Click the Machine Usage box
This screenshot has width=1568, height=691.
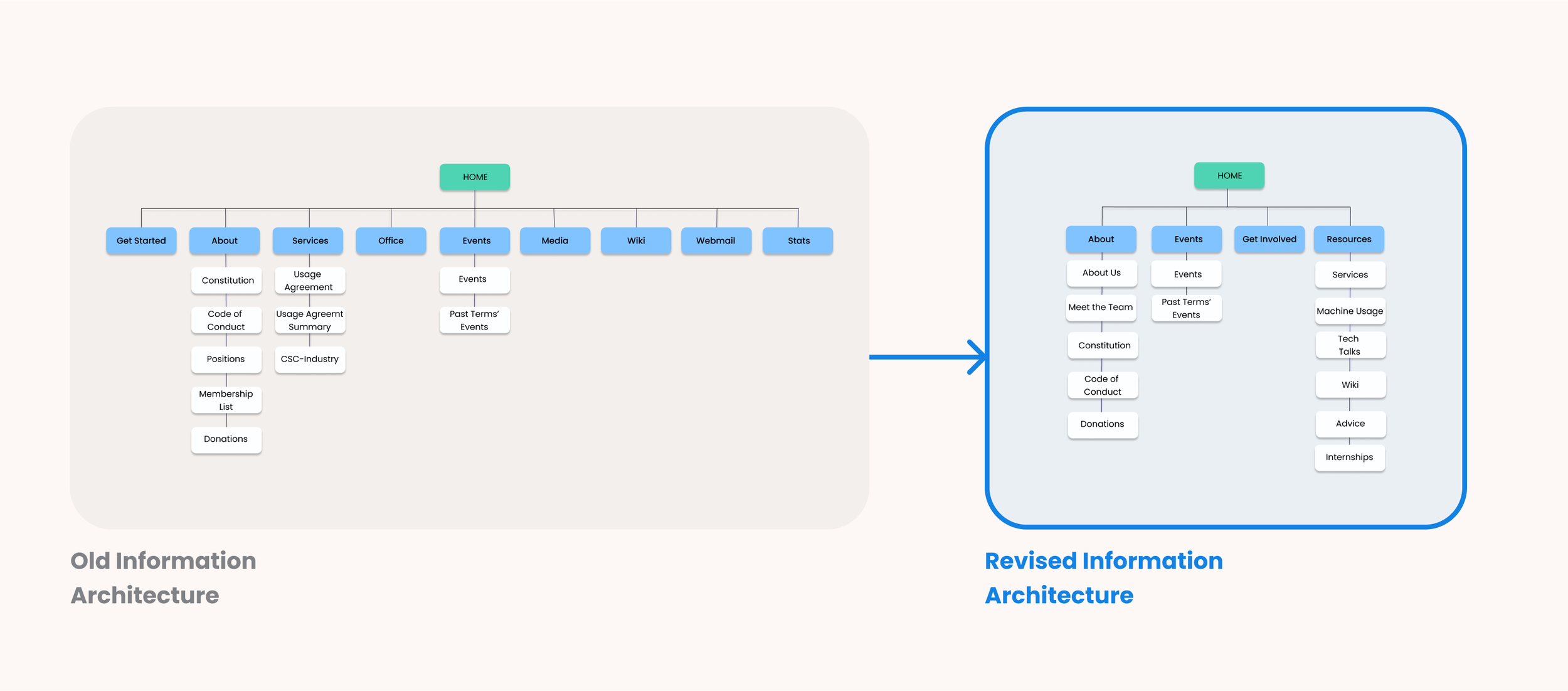coord(1350,311)
